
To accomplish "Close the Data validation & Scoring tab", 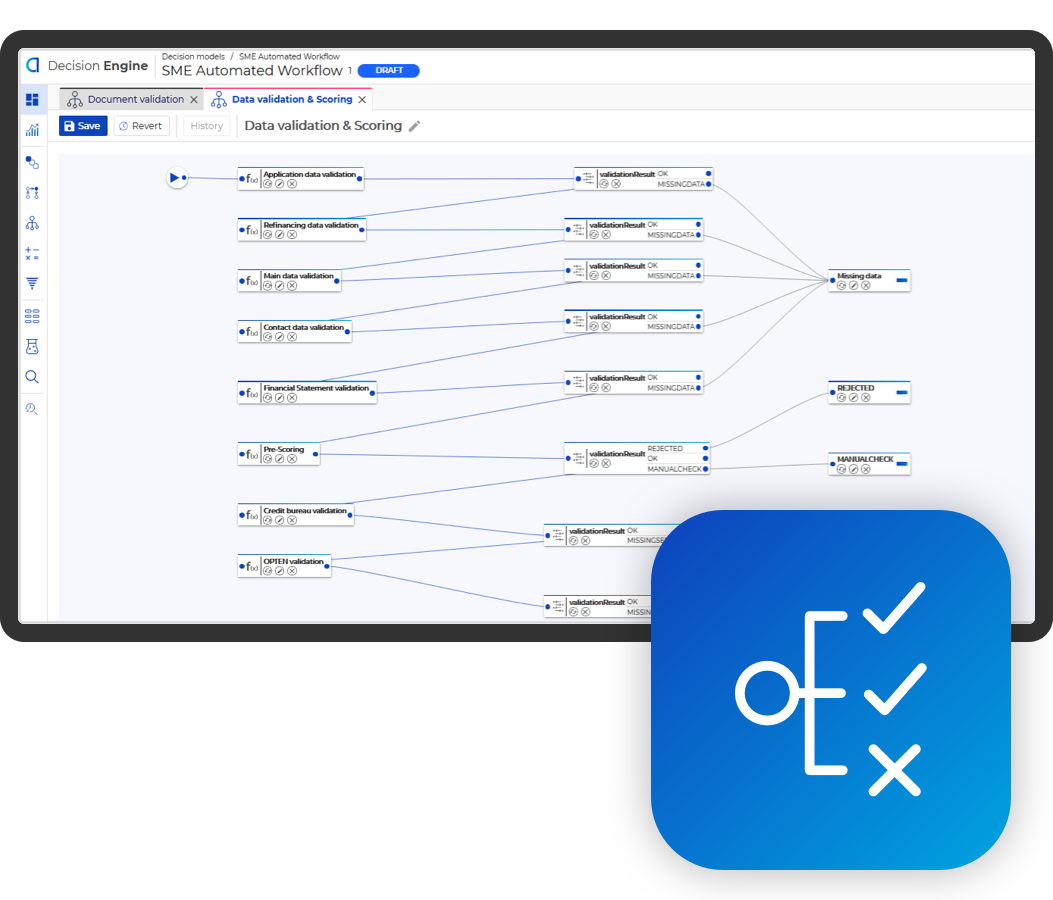I will pyautogui.click(x=362, y=100).
